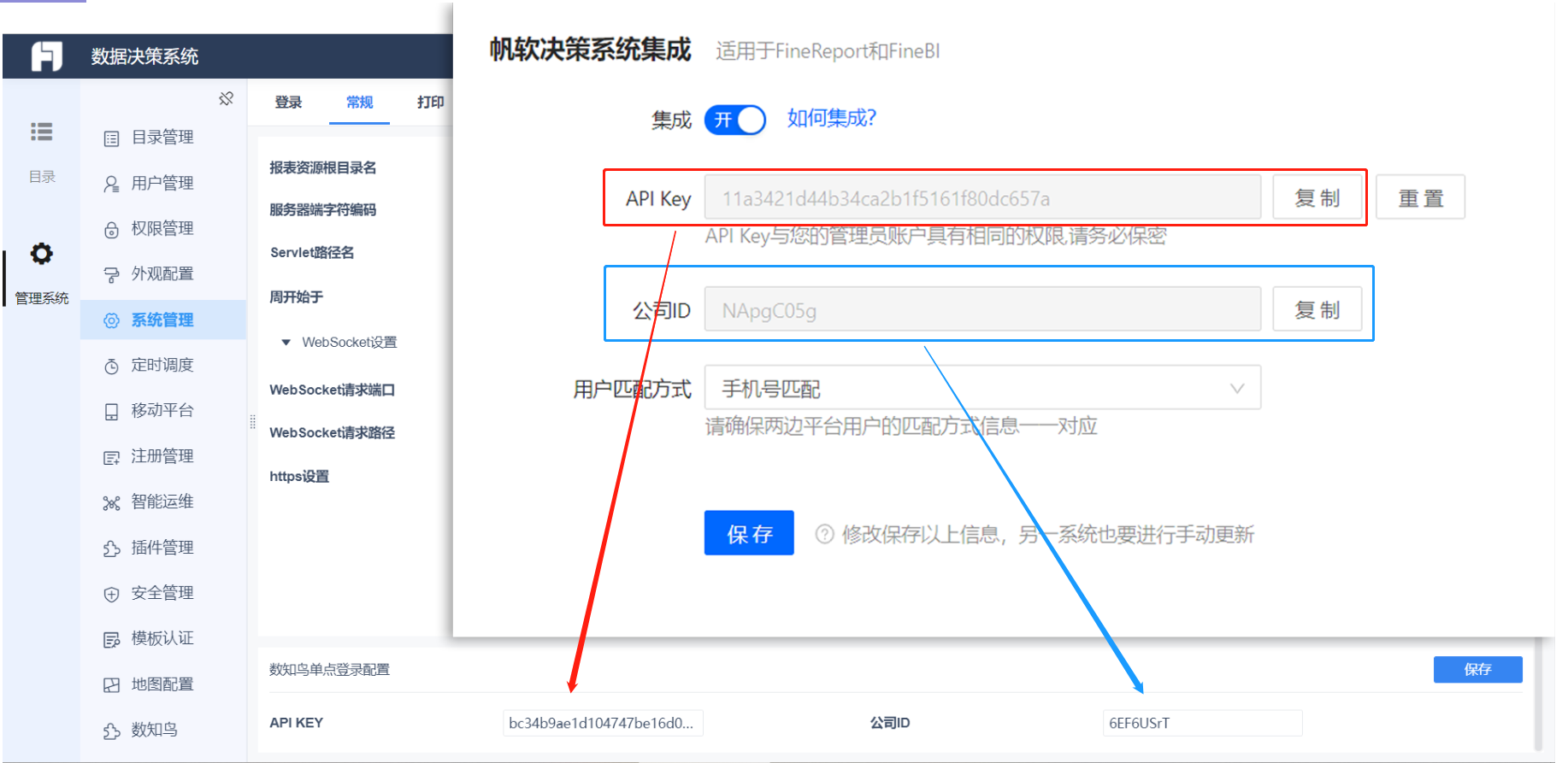Viewport: 1568px width, 763px height.
Task: Click WebSocket请求端口 label
Action: tap(333, 390)
